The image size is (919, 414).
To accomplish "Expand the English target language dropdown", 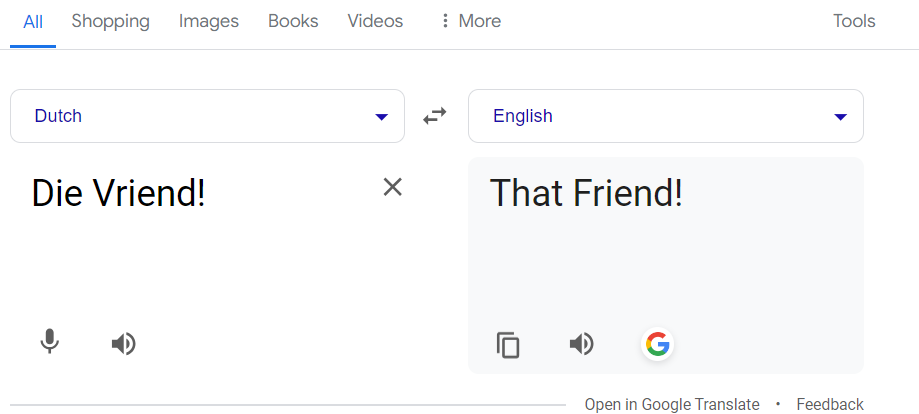I will point(666,116).
